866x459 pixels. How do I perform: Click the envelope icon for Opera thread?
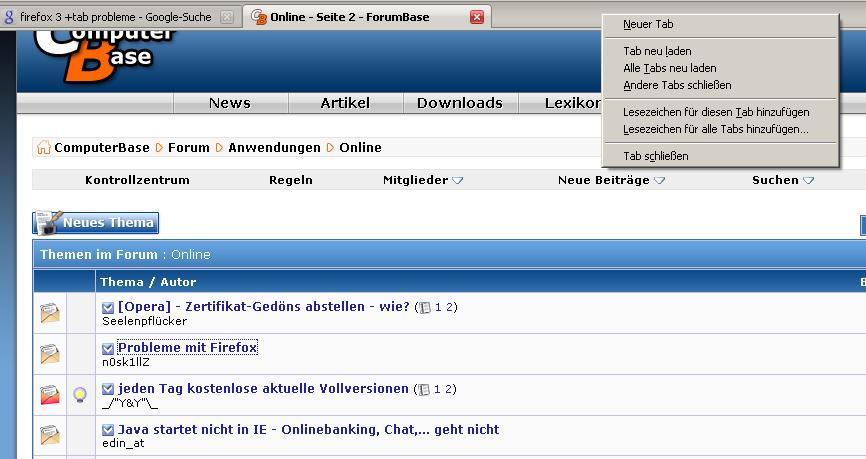point(49,313)
